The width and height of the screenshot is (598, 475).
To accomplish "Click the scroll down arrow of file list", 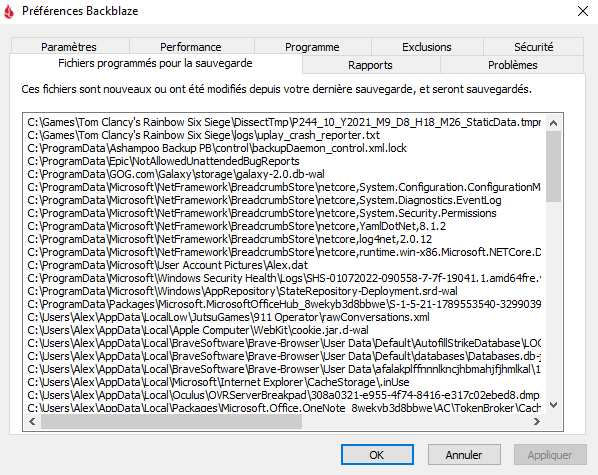I will (553, 405).
